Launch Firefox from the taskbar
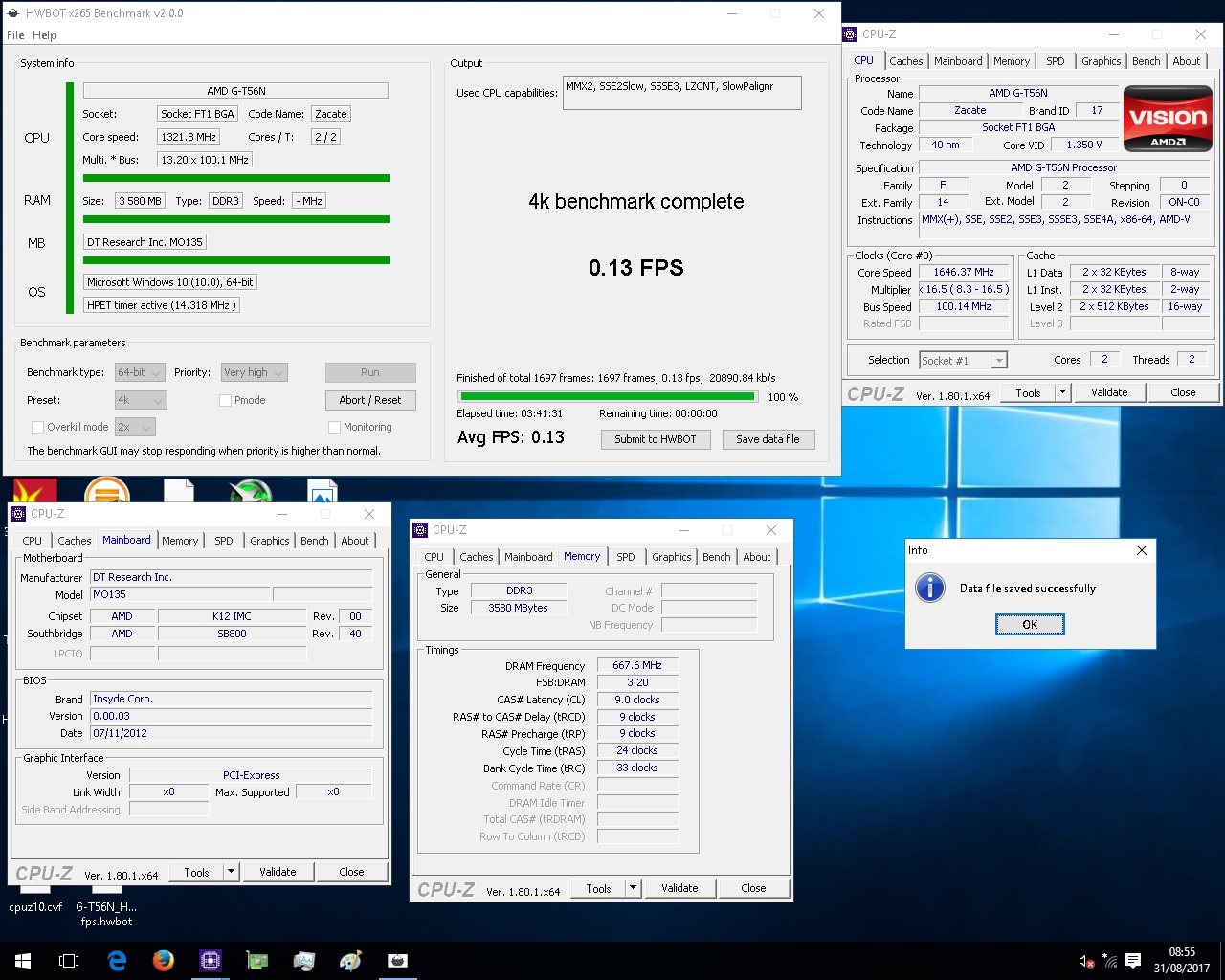Image resolution: width=1225 pixels, height=980 pixels. (164, 960)
